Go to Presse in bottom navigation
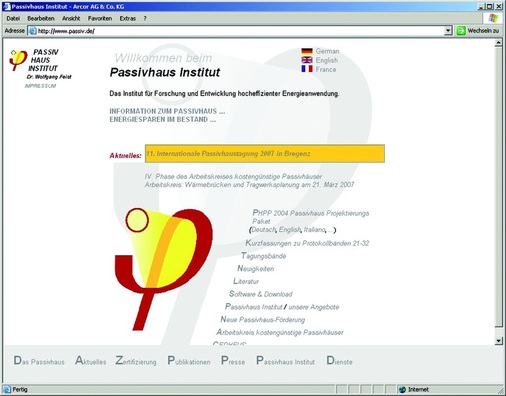 click(233, 361)
